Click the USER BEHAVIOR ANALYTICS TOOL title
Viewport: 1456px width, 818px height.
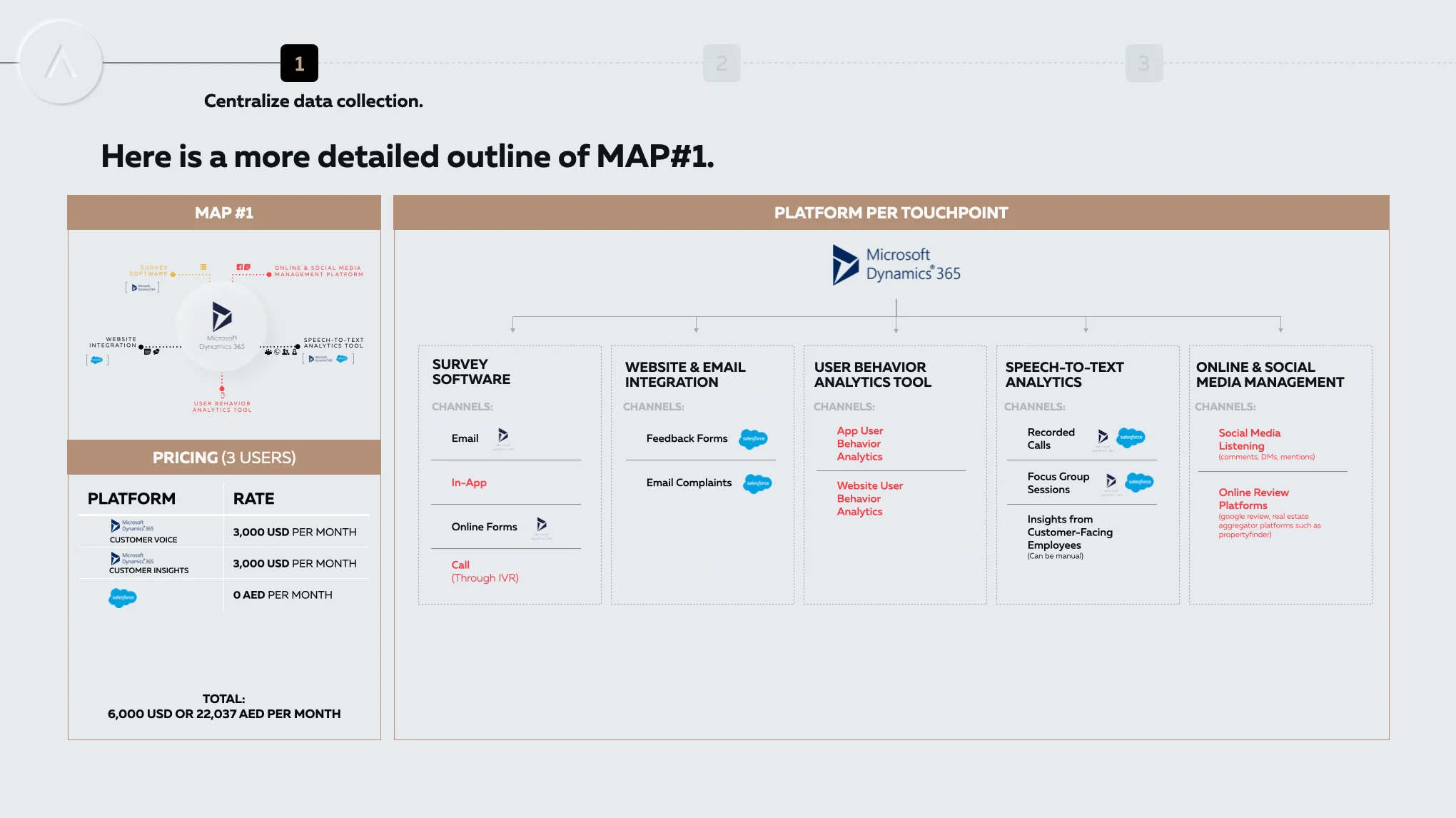(x=872, y=375)
